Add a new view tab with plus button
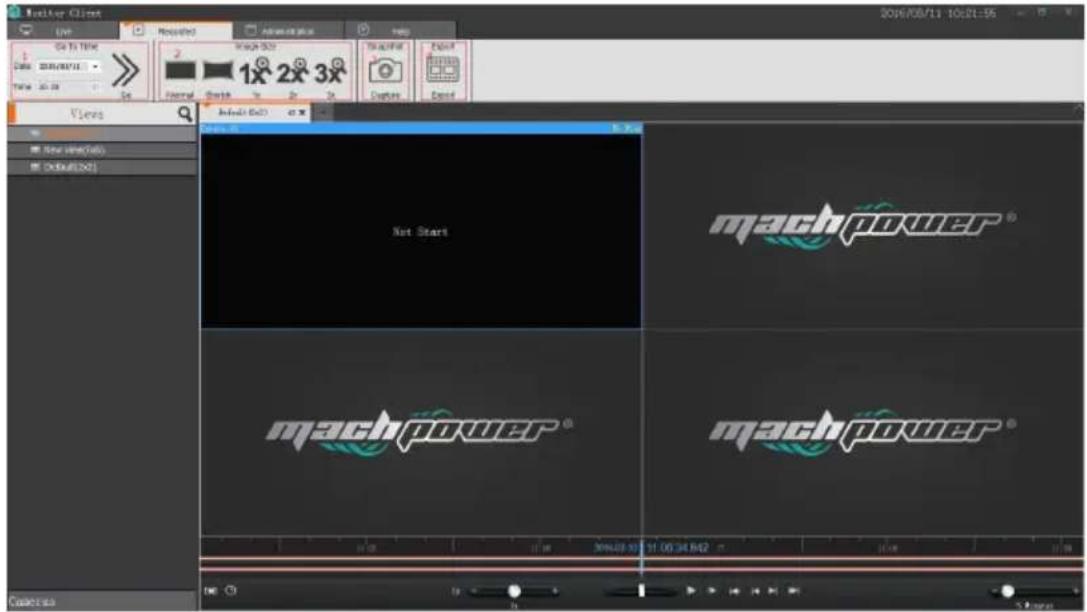This screenshot has width=1087, height=612. tap(322, 112)
